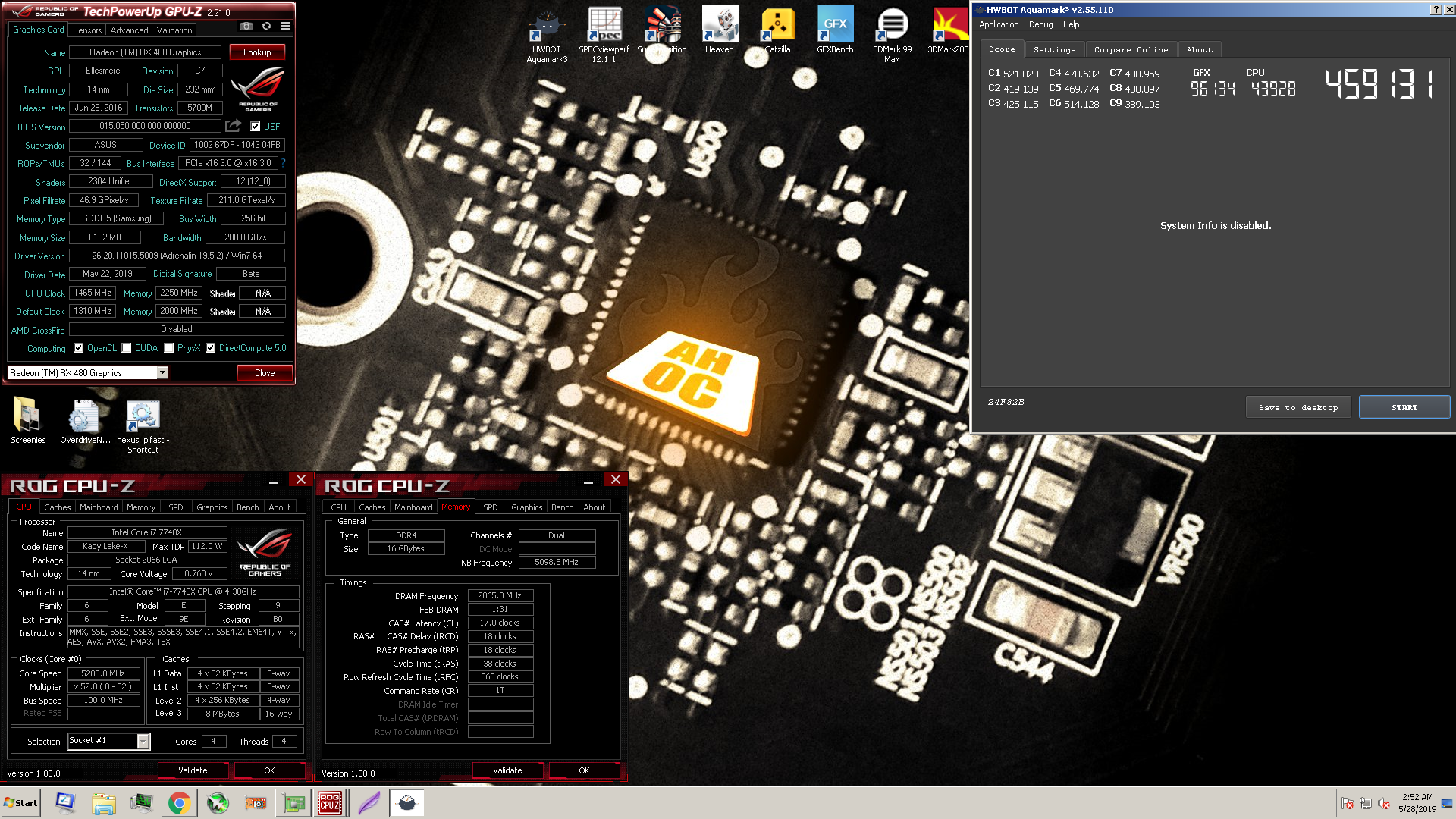Click the ROG CPU-Z taskbar icon
Viewport: 1456px width, 819px height.
coord(329,803)
